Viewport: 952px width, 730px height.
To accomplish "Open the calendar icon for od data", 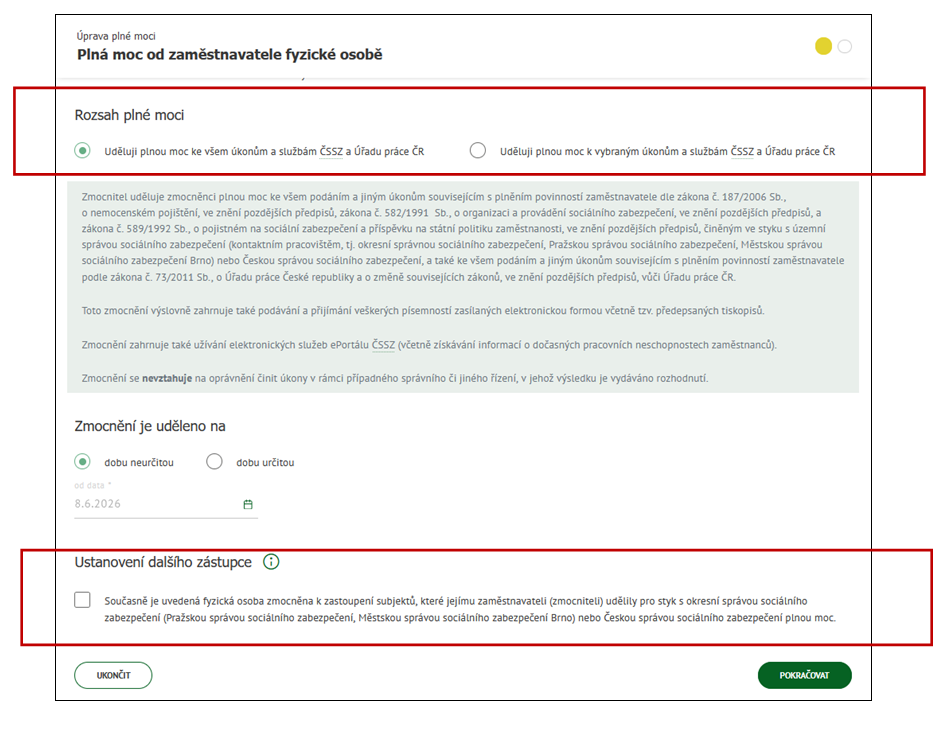I will 248,504.
